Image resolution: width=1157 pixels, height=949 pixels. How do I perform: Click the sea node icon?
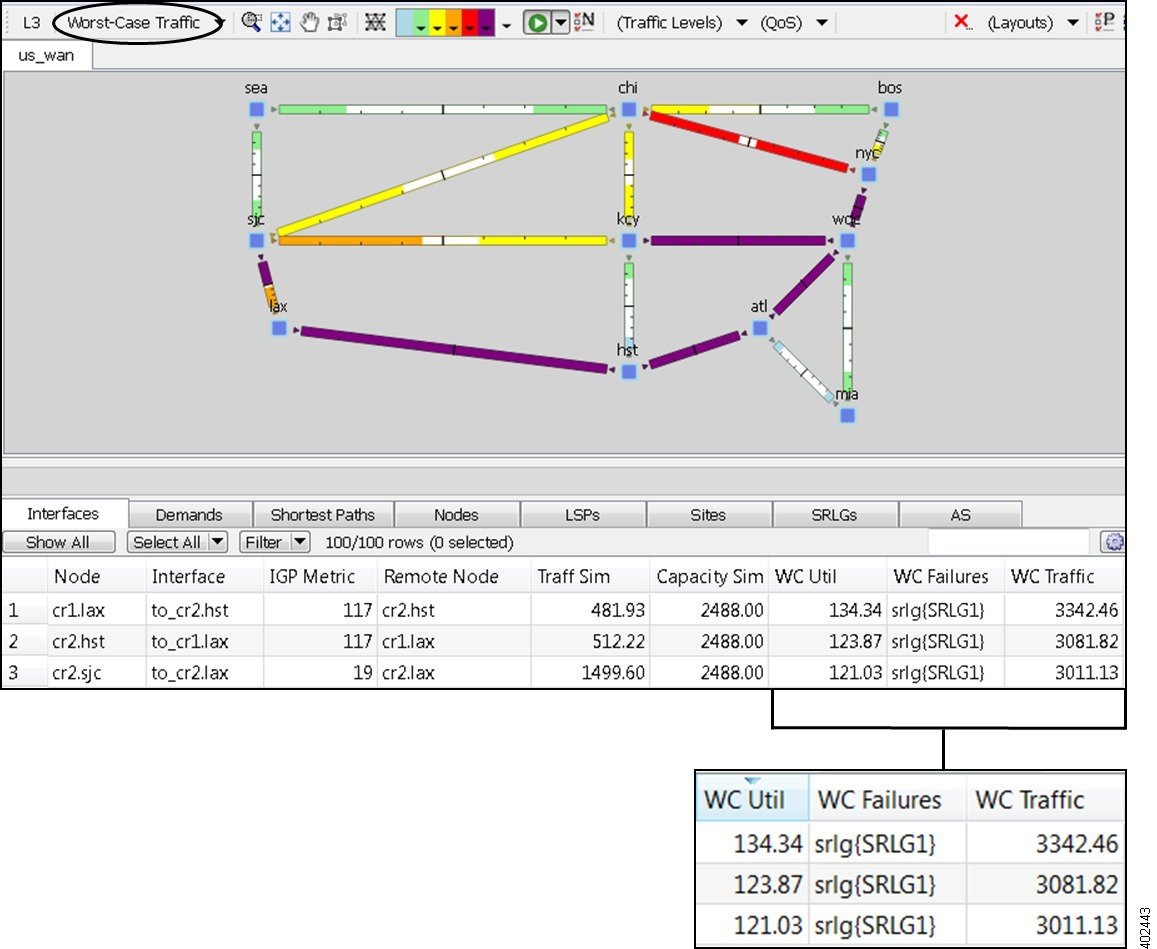click(257, 109)
